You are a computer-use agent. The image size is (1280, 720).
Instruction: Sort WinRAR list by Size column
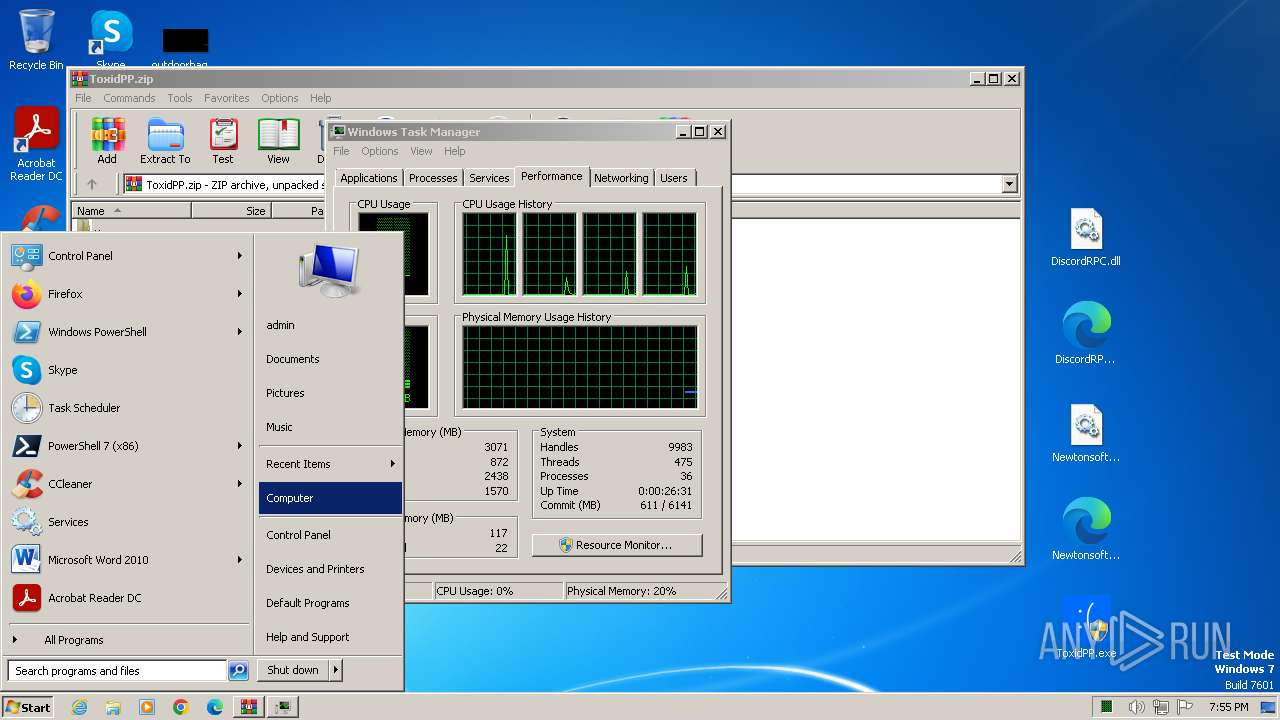[231, 211]
